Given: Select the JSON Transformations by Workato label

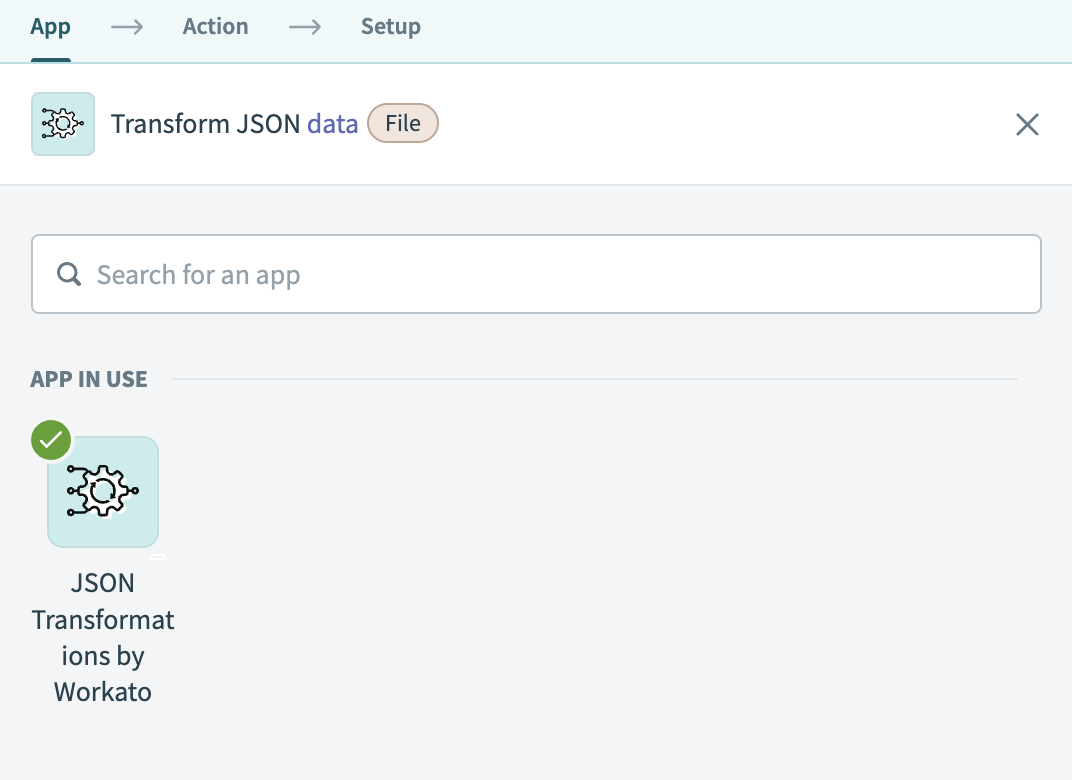Looking at the screenshot, I should [x=103, y=637].
